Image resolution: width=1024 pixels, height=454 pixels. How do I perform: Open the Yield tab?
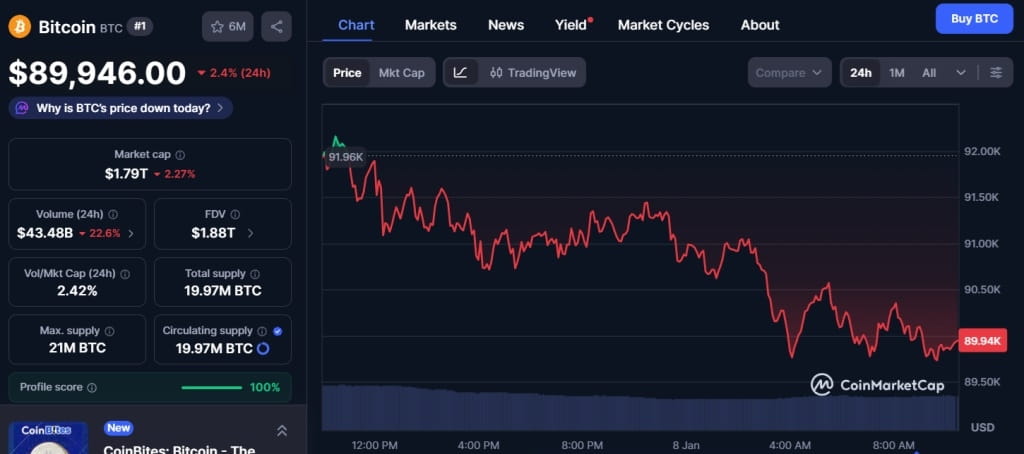[573, 25]
